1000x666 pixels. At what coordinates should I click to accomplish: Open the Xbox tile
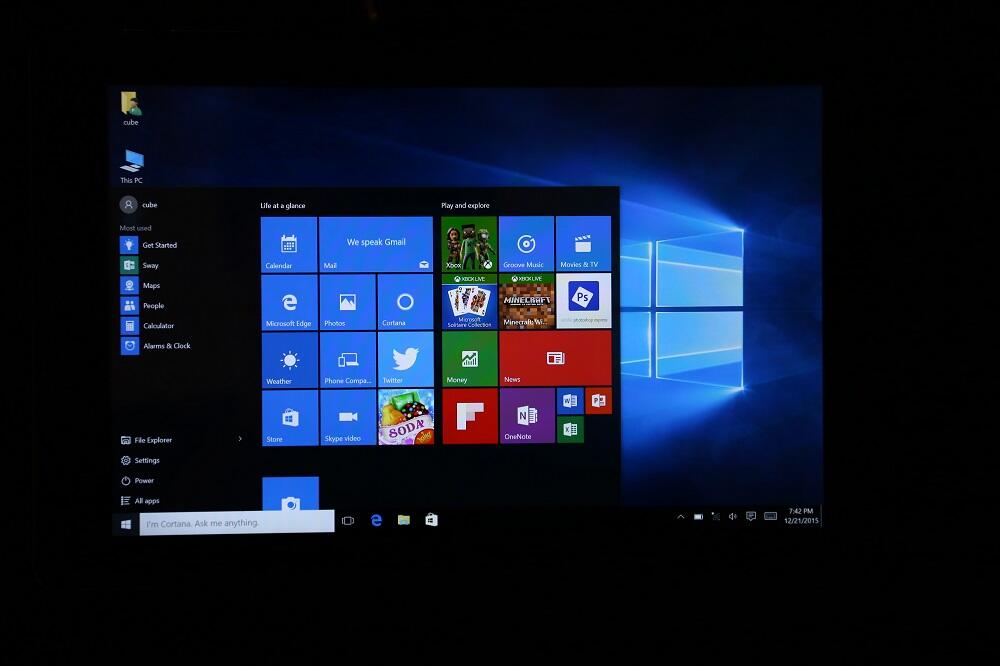[x=469, y=244]
